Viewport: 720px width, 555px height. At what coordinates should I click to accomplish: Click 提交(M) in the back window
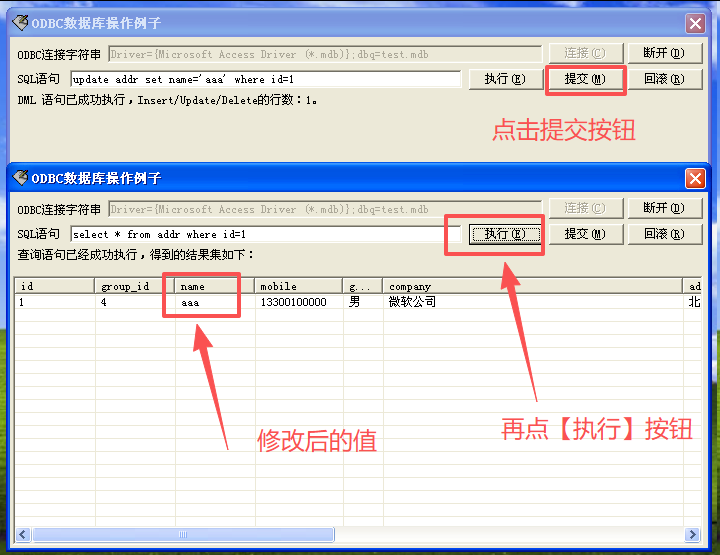(585, 79)
